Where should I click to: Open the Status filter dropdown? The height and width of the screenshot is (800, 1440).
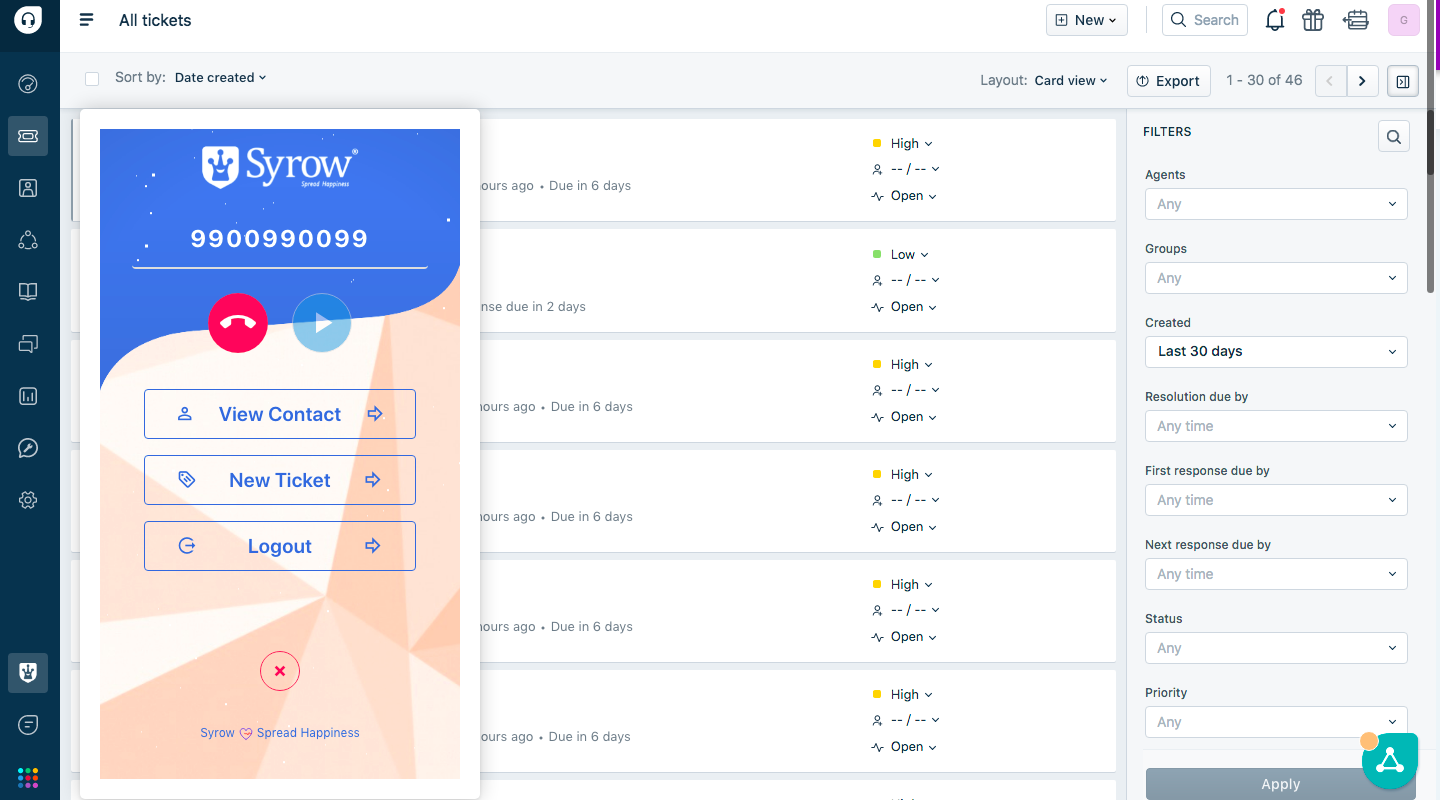coord(1276,648)
